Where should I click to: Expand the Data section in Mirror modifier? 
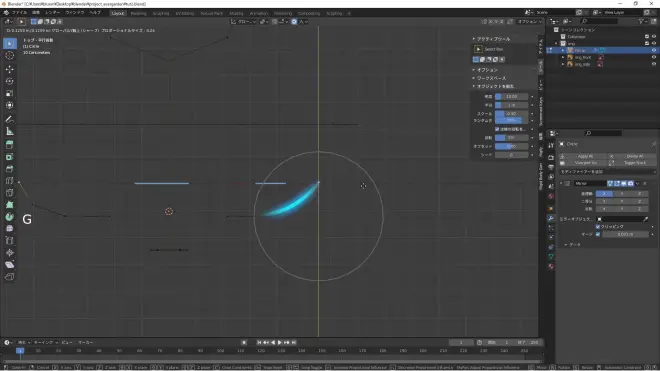(565, 245)
